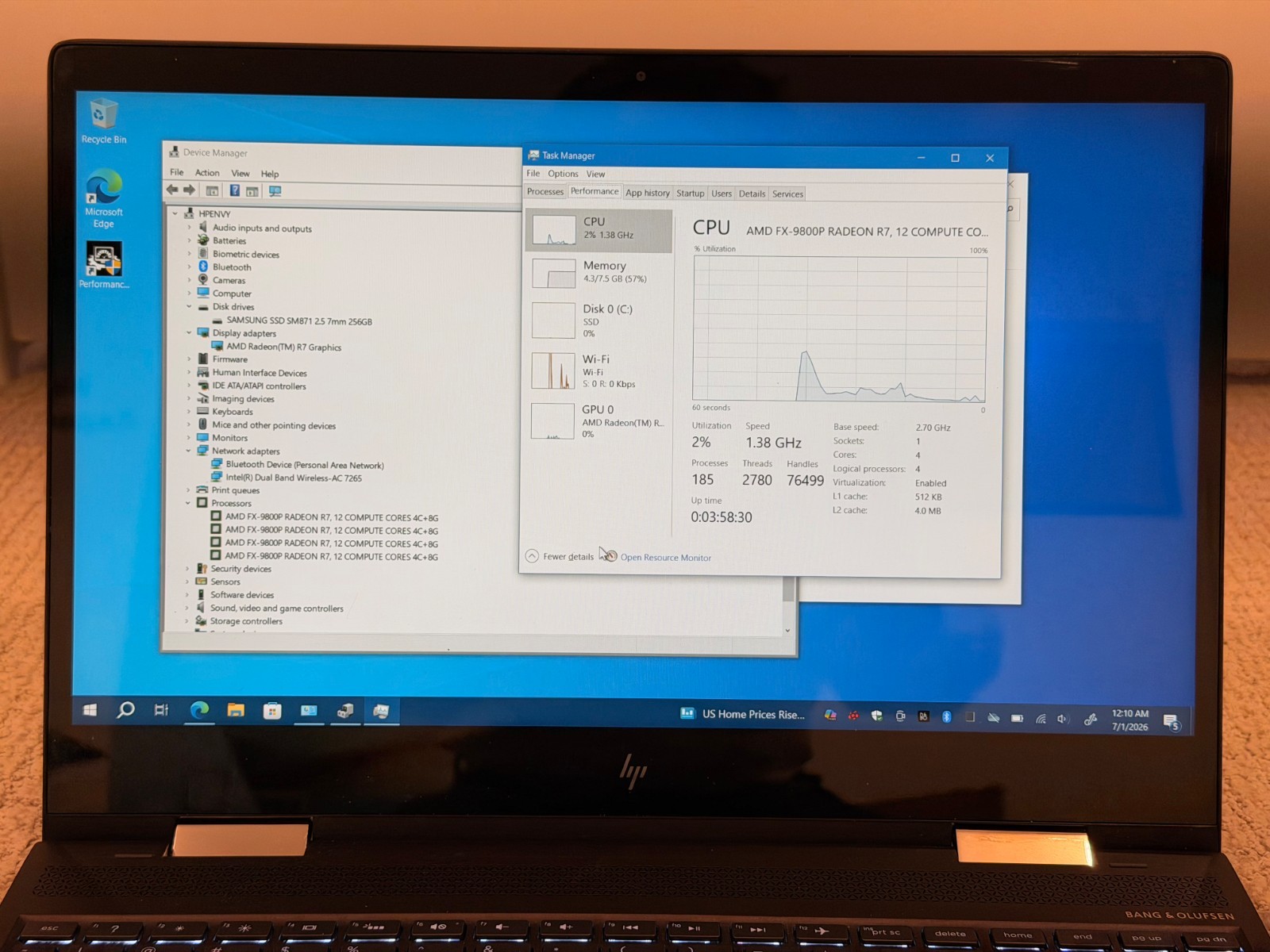Open US Home Prices Rise news widget

coord(743,714)
